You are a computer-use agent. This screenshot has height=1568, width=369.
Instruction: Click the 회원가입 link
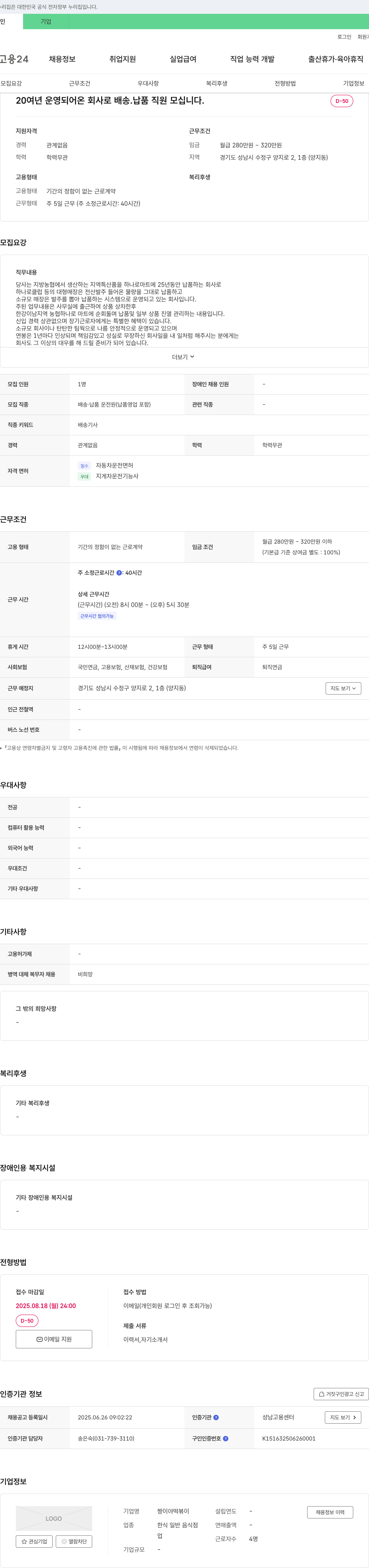tap(363, 37)
